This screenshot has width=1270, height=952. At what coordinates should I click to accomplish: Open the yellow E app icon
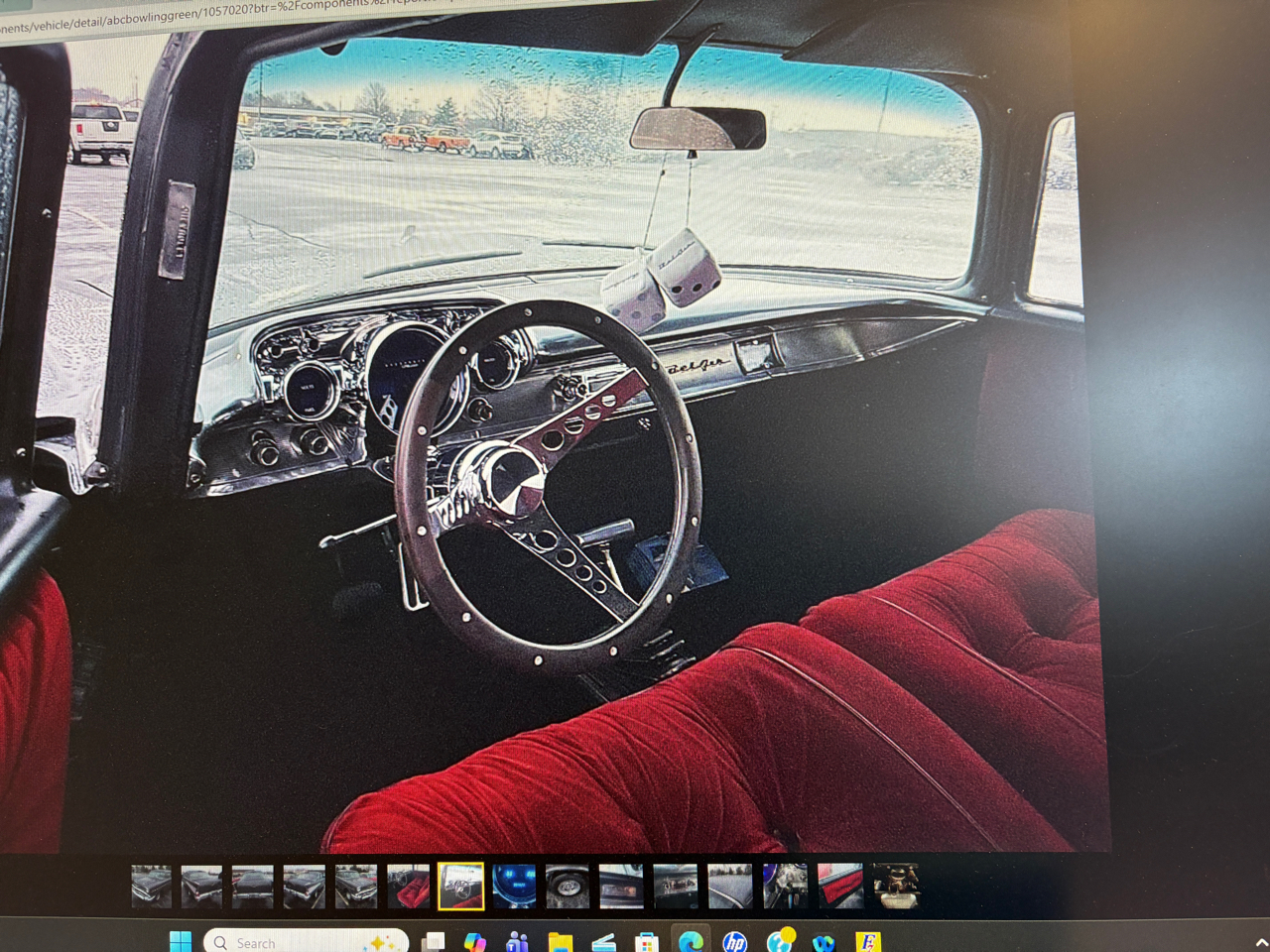pyautogui.click(x=868, y=941)
